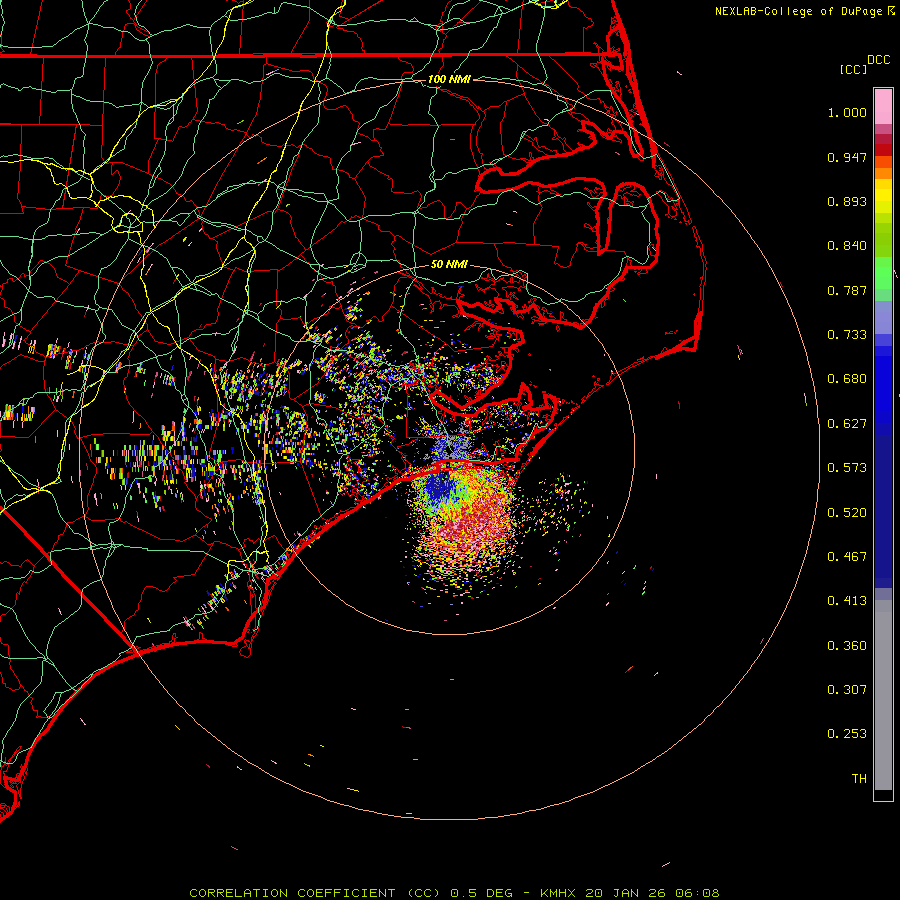Viewport: 900px width, 900px height.
Task: Click the KMHX radar site center point
Action: 450,449
